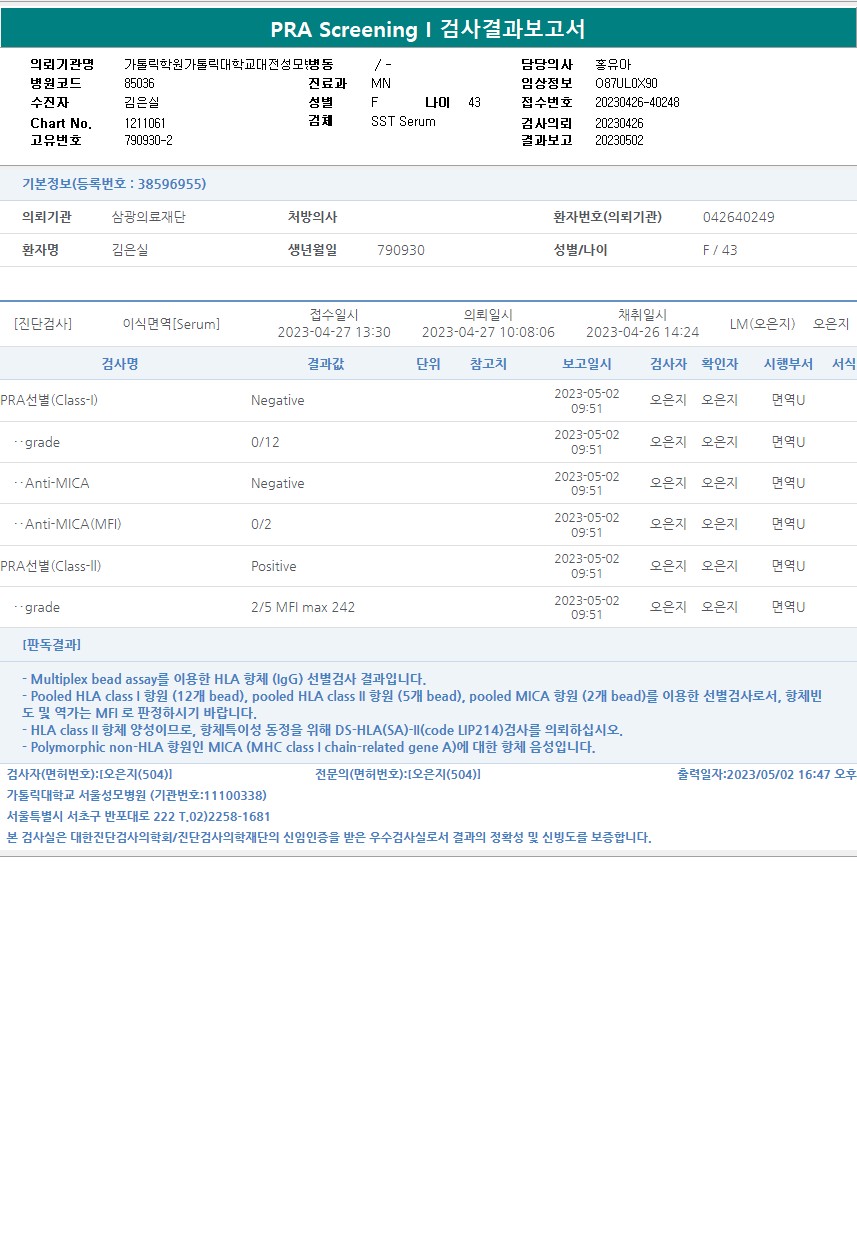Screen dimensions: 857x1236
Task: Select the 결과값 column header
Action: point(326,364)
